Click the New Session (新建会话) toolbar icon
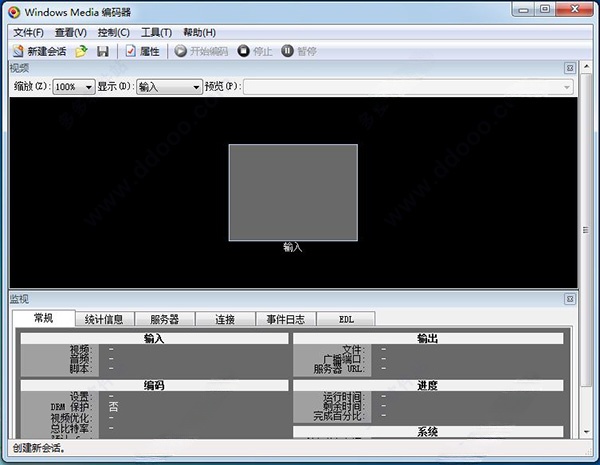 pos(18,51)
